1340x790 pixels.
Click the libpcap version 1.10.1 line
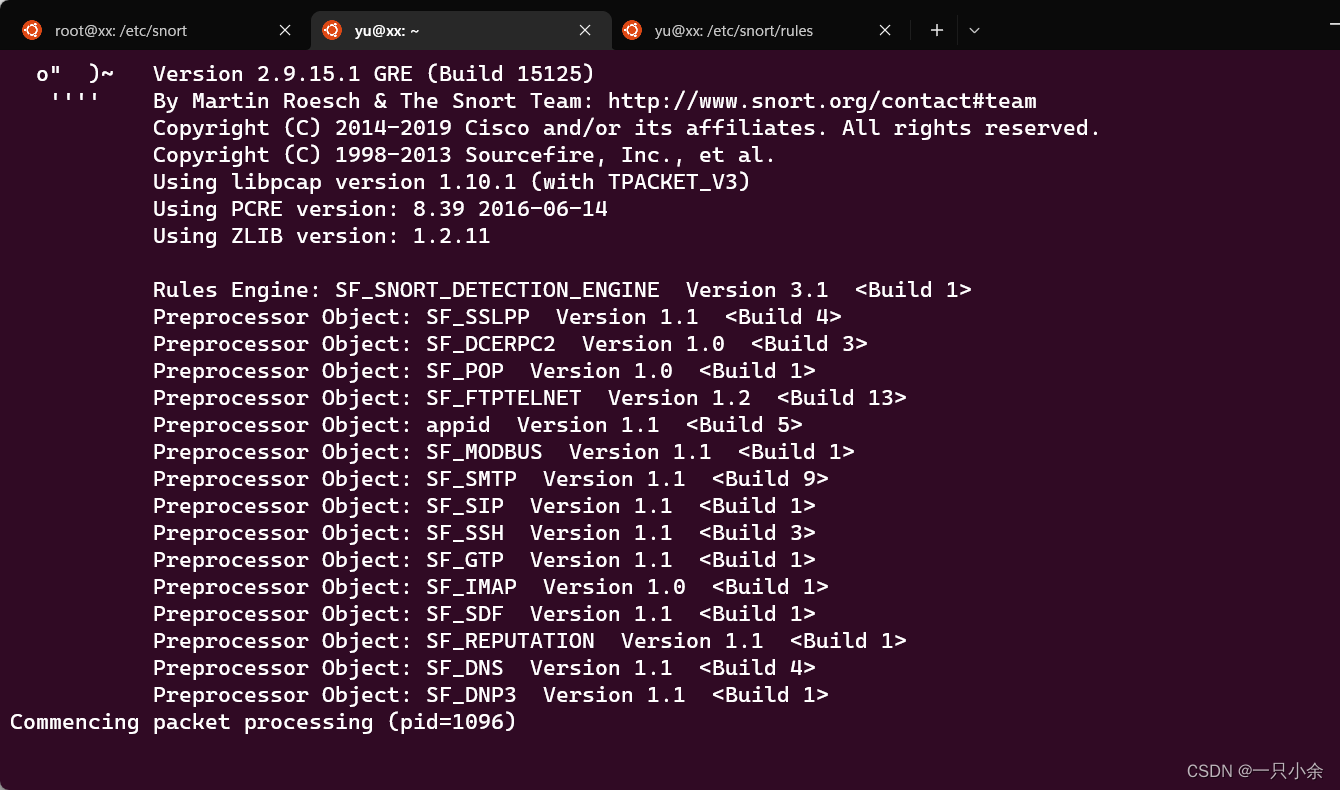click(x=452, y=182)
